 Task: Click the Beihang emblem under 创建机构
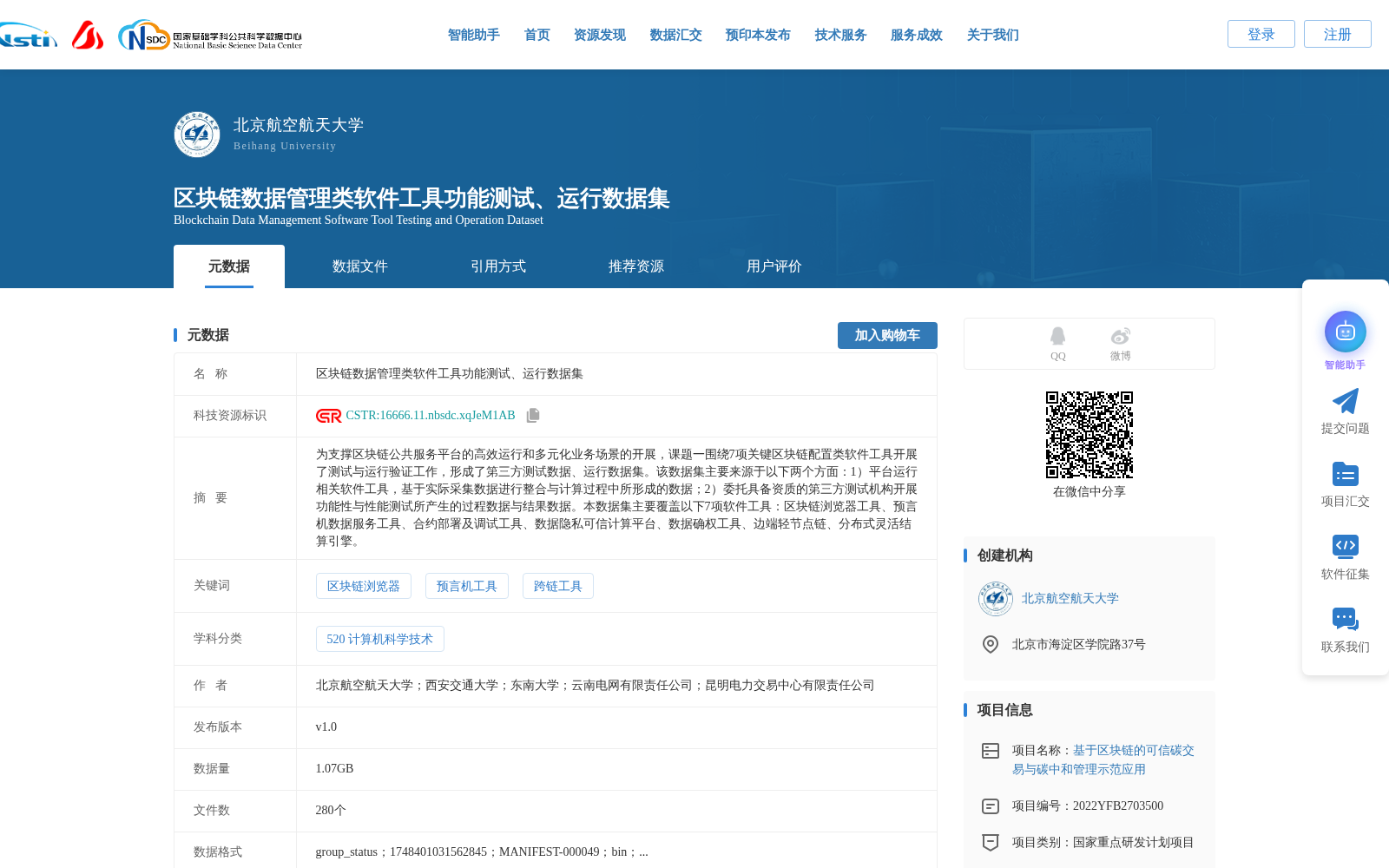[x=995, y=599]
